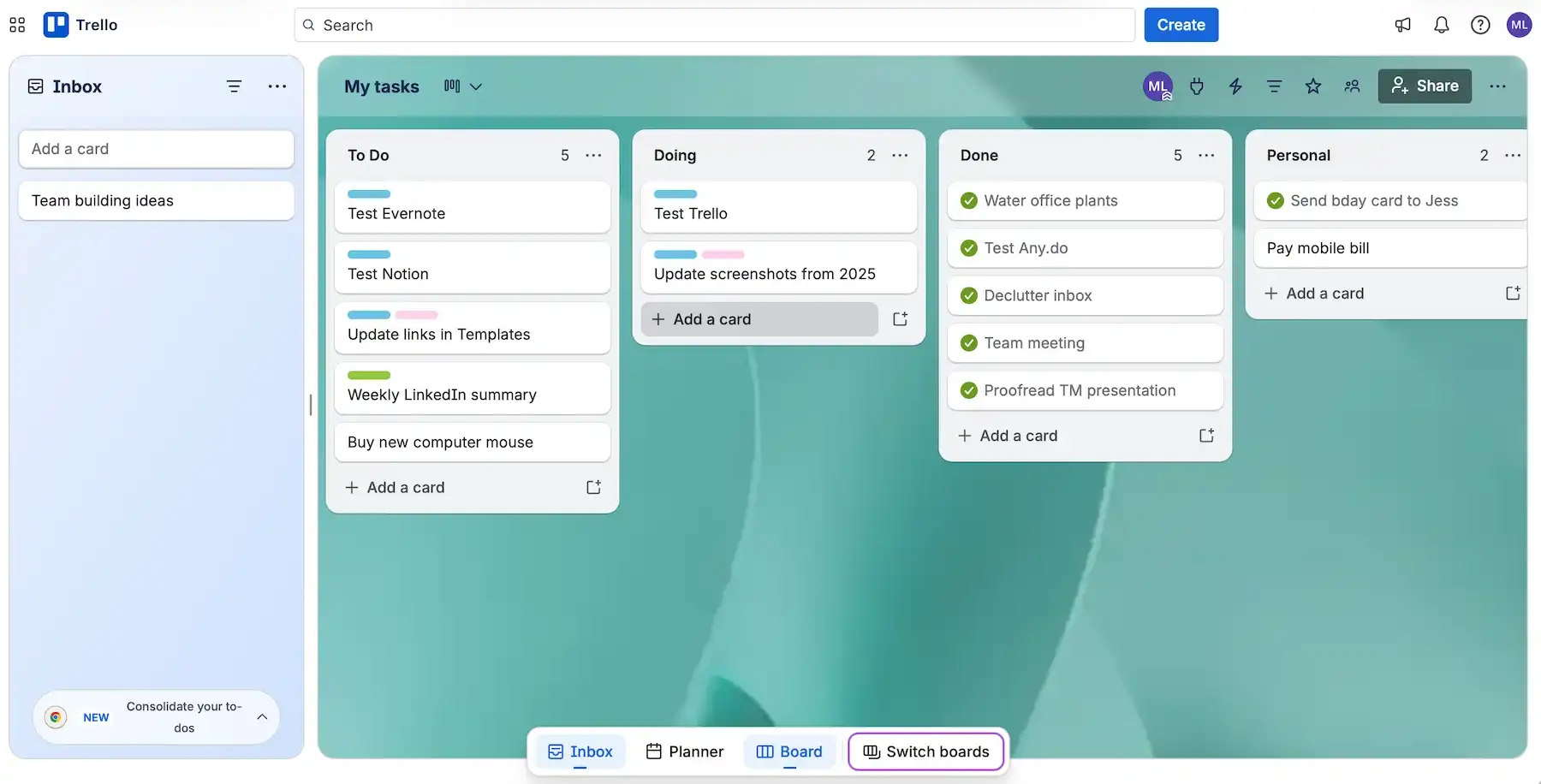Open Doing list actions menu
The width and height of the screenshot is (1541, 784).
[x=900, y=155]
